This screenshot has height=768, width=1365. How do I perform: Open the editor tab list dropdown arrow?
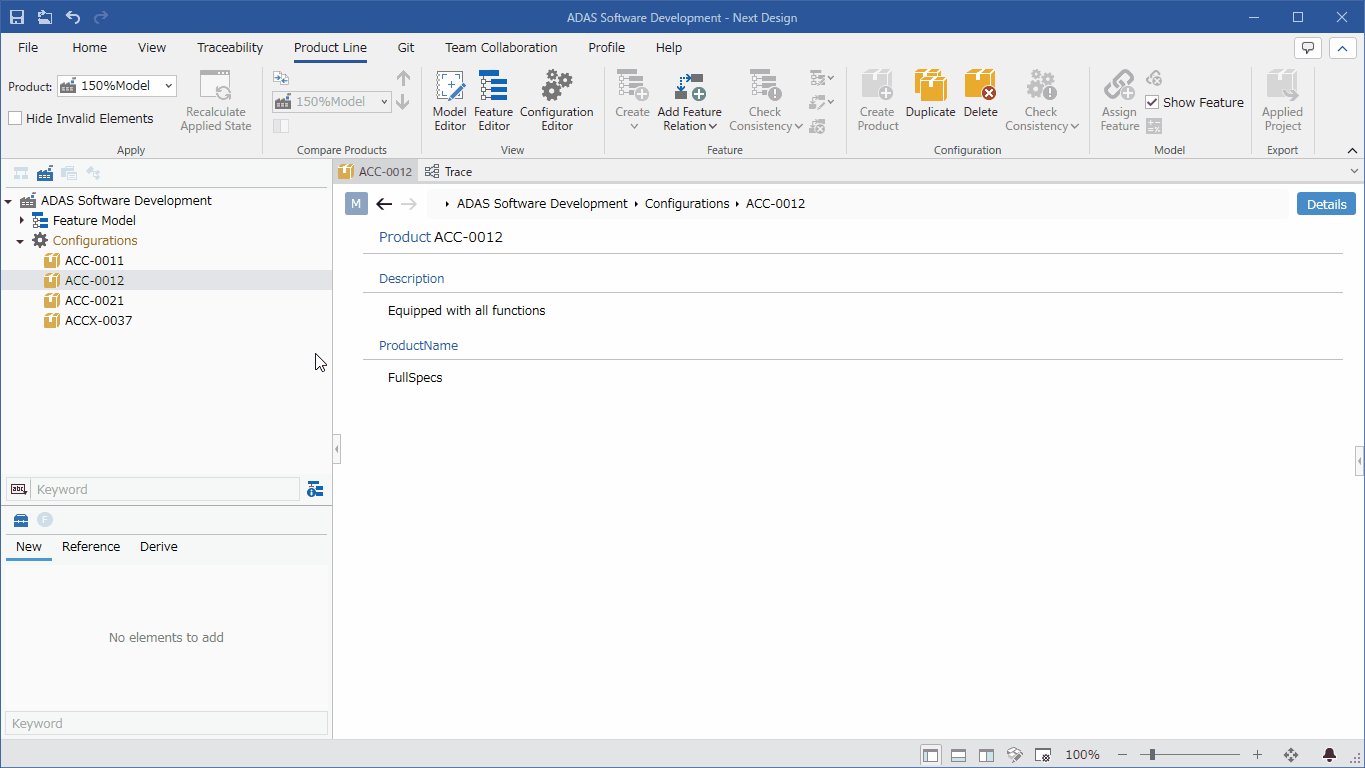click(1355, 172)
